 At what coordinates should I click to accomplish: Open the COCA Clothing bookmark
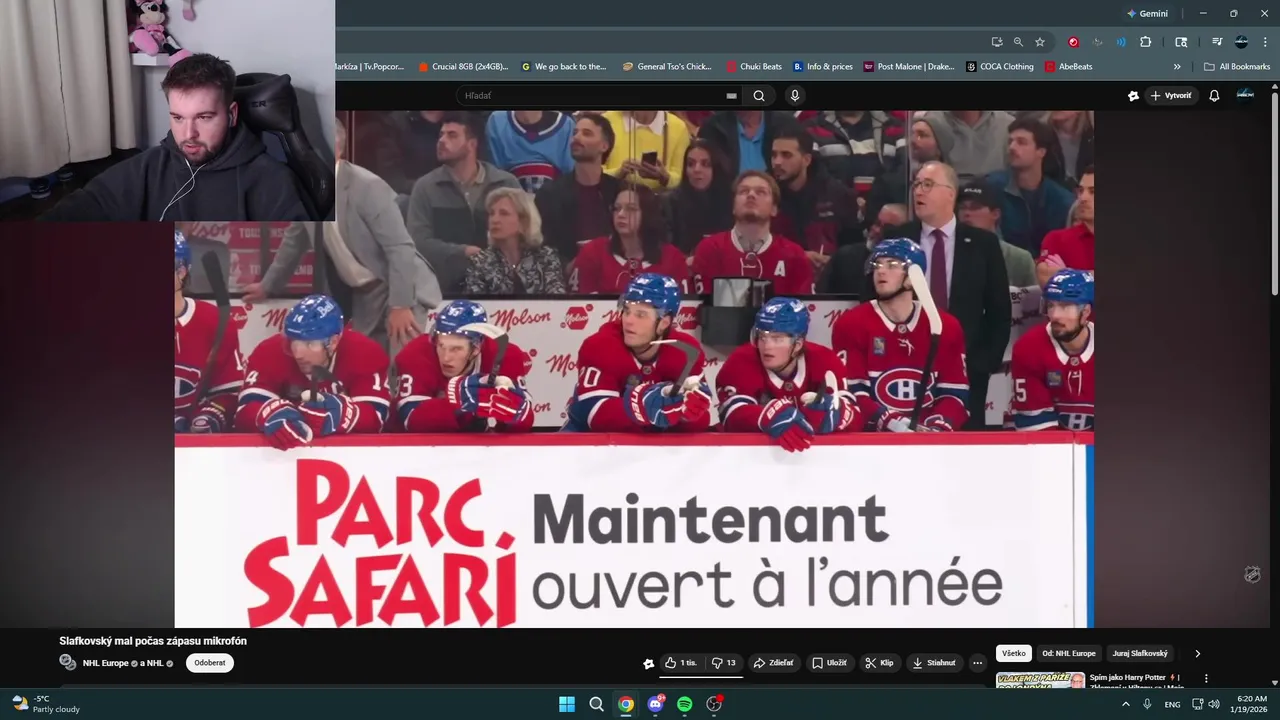1000,67
